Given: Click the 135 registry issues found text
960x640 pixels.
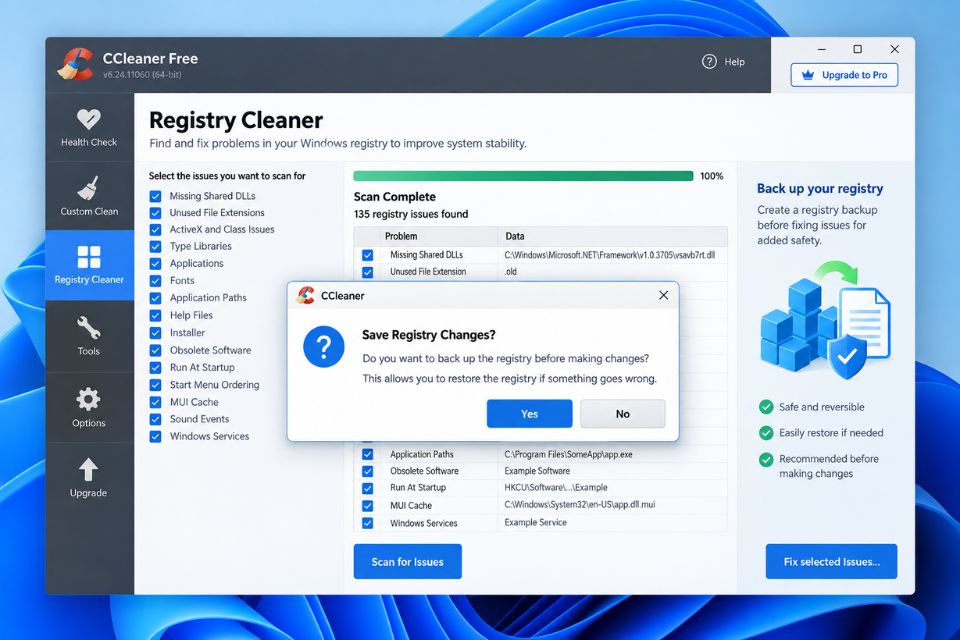Looking at the screenshot, I should pyautogui.click(x=411, y=214).
